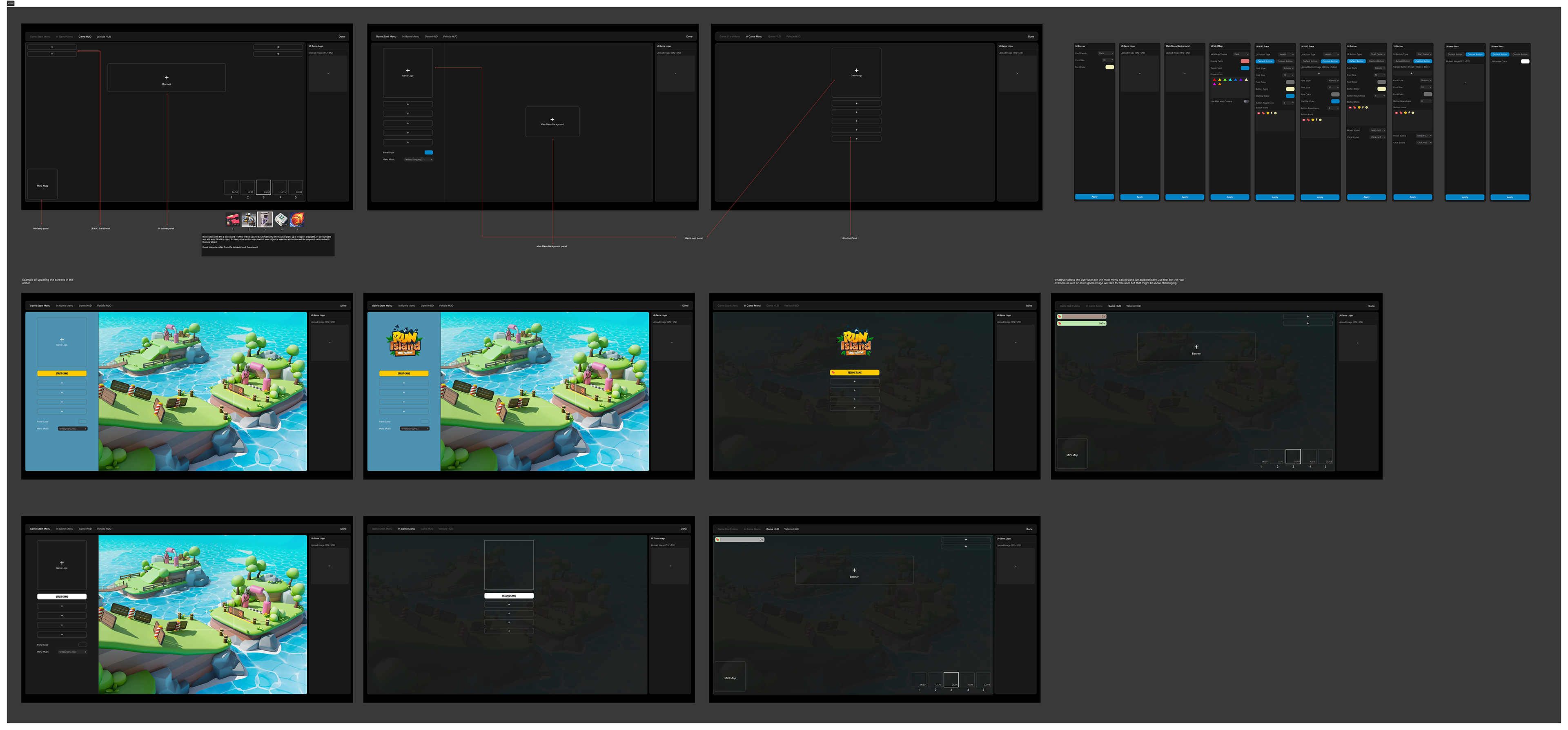Open Button Roundness dropdown in UI HUD Stats panel with Upload Button Image
The image size is (1568, 730).
click(x=1333, y=108)
